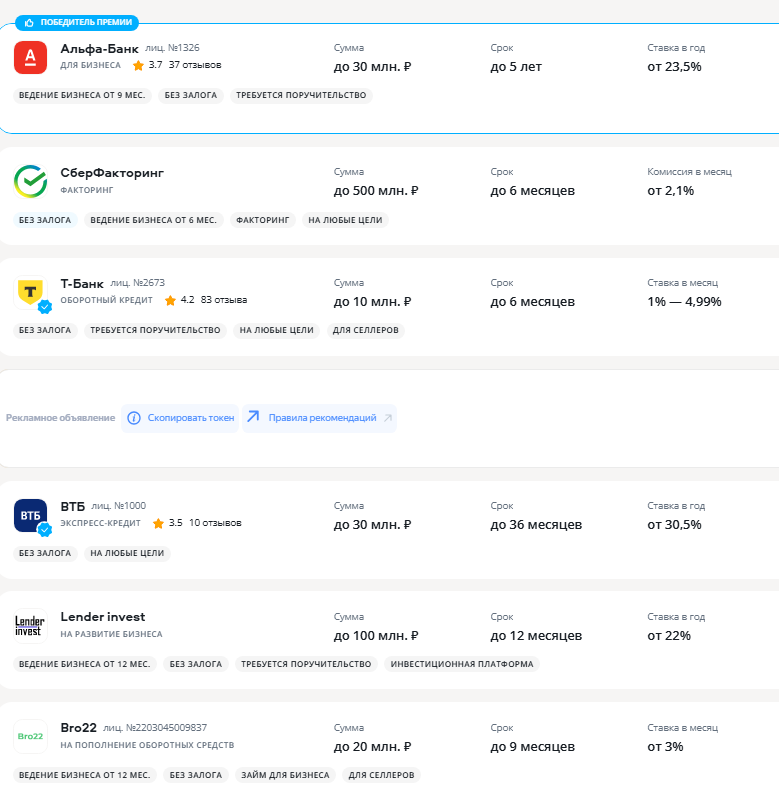Click Для селлеров tag in T-Bank card
The image size is (779, 794).
click(365, 330)
